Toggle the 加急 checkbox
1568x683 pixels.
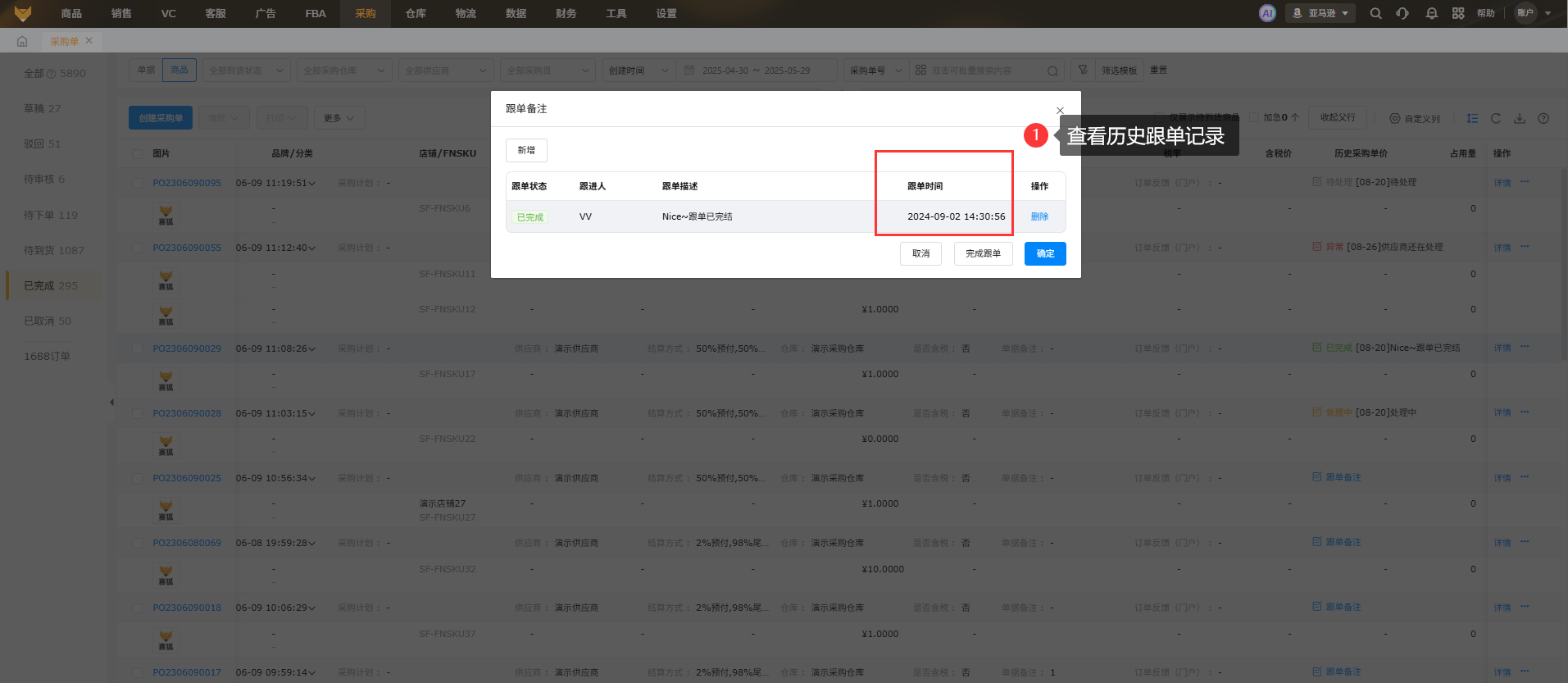pyautogui.click(x=1254, y=117)
